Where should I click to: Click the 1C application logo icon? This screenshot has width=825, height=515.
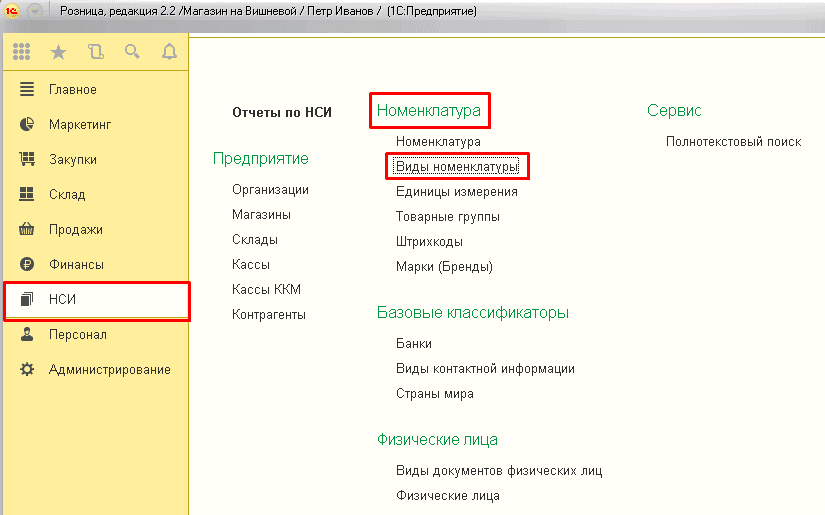(x=13, y=11)
